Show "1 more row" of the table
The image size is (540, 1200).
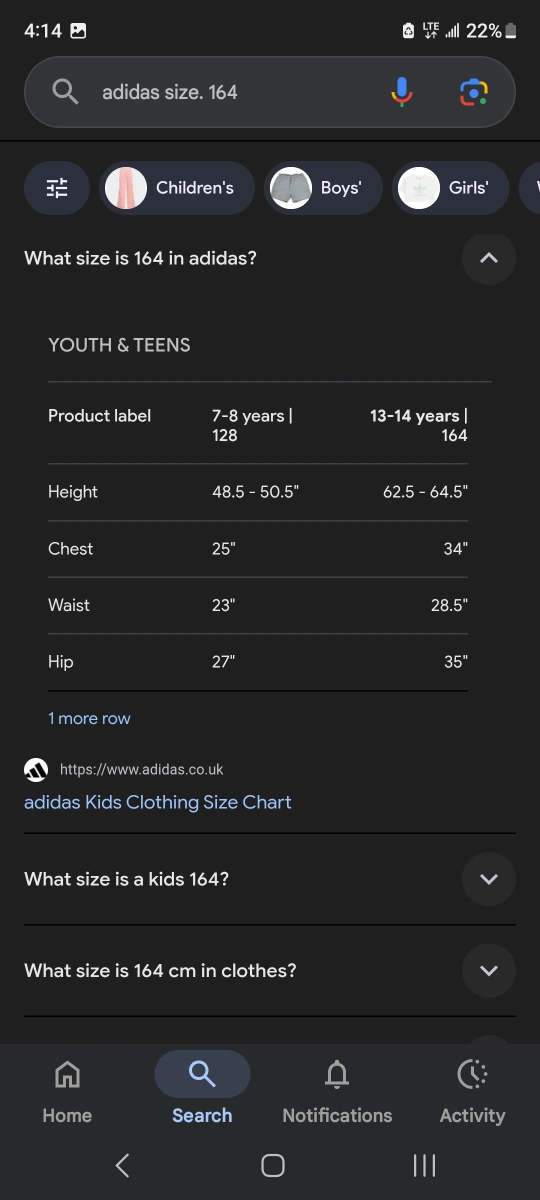tap(89, 718)
